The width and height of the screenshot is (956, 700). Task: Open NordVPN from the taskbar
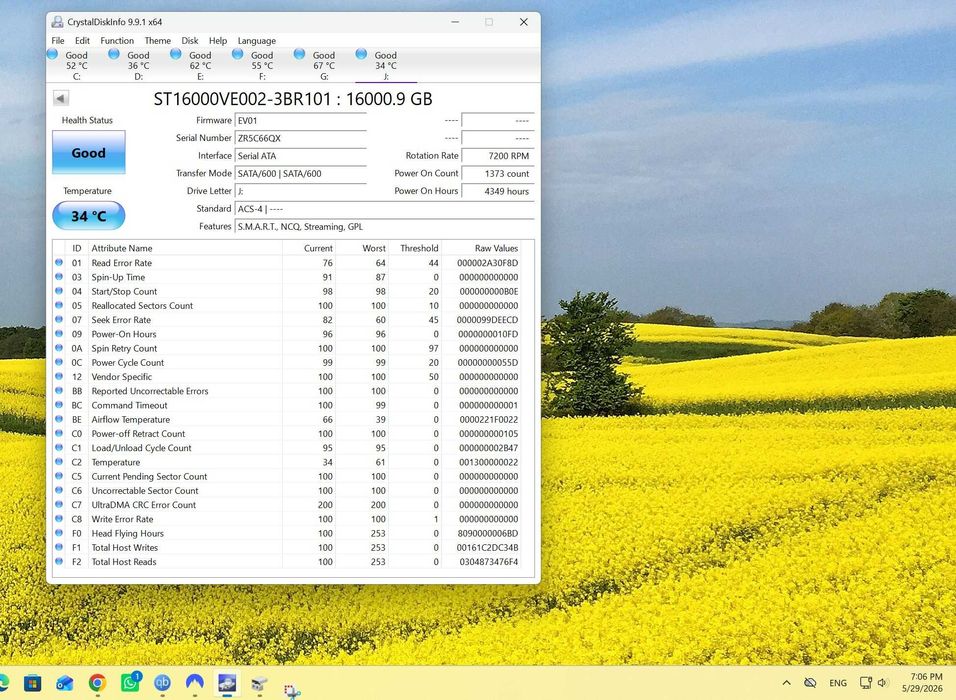click(194, 683)
